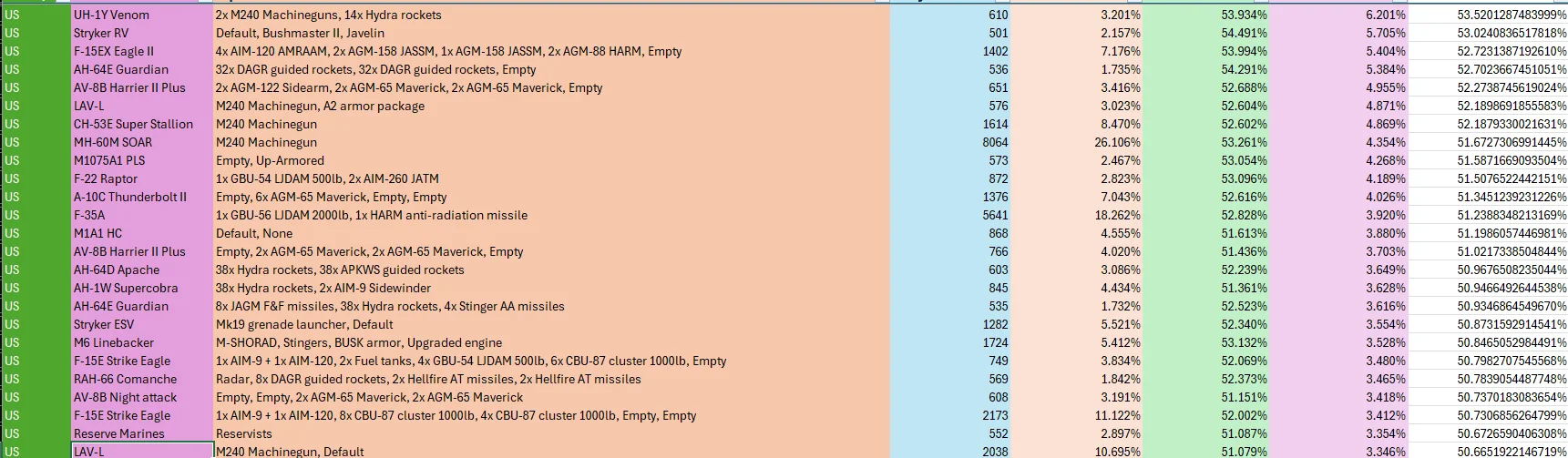The image size is (1568, 458).
Task: Select AV-8B Harrier II Plus with AGM-122 Sidearm
Action: [142, 87]
